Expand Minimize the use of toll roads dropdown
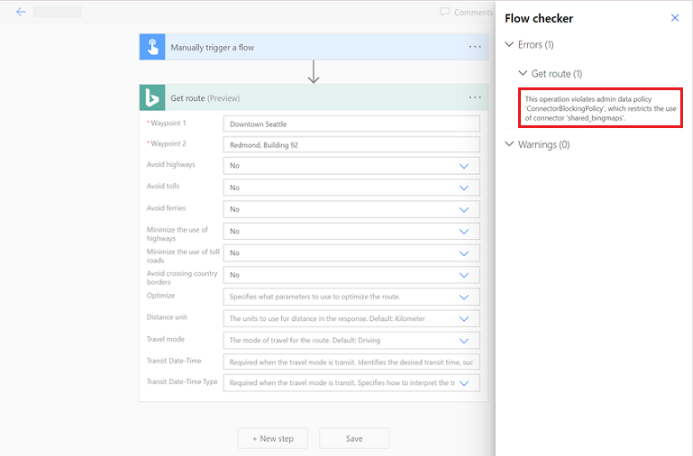693x456 pixels. (351, 253)
